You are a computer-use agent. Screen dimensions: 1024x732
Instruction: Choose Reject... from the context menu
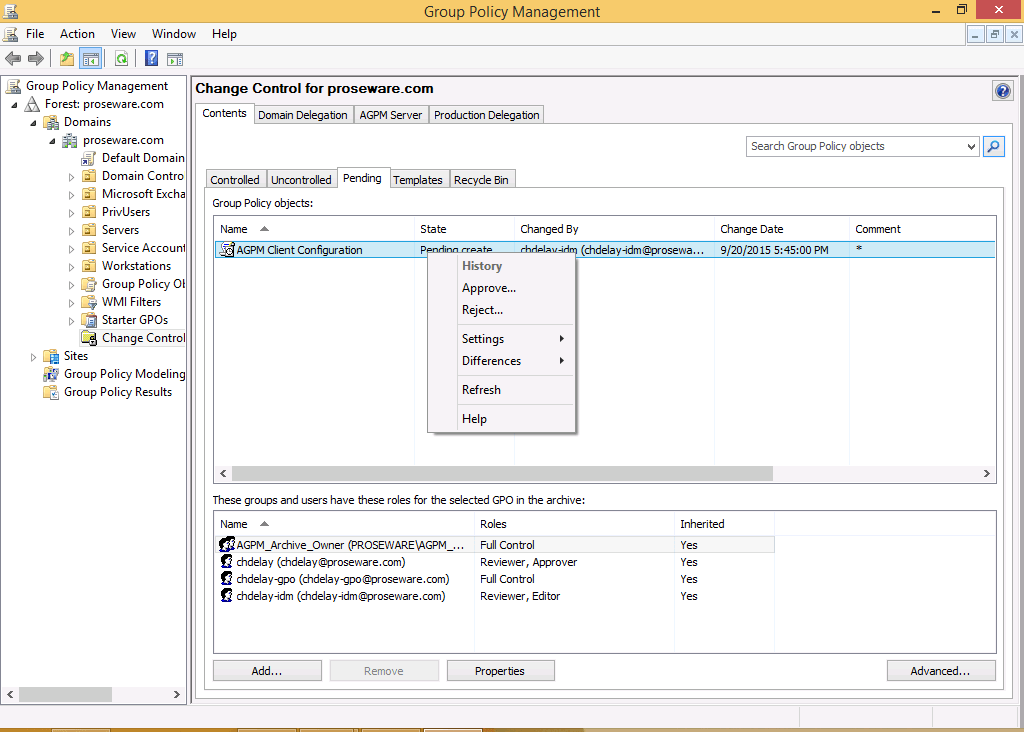pos(482,310)
